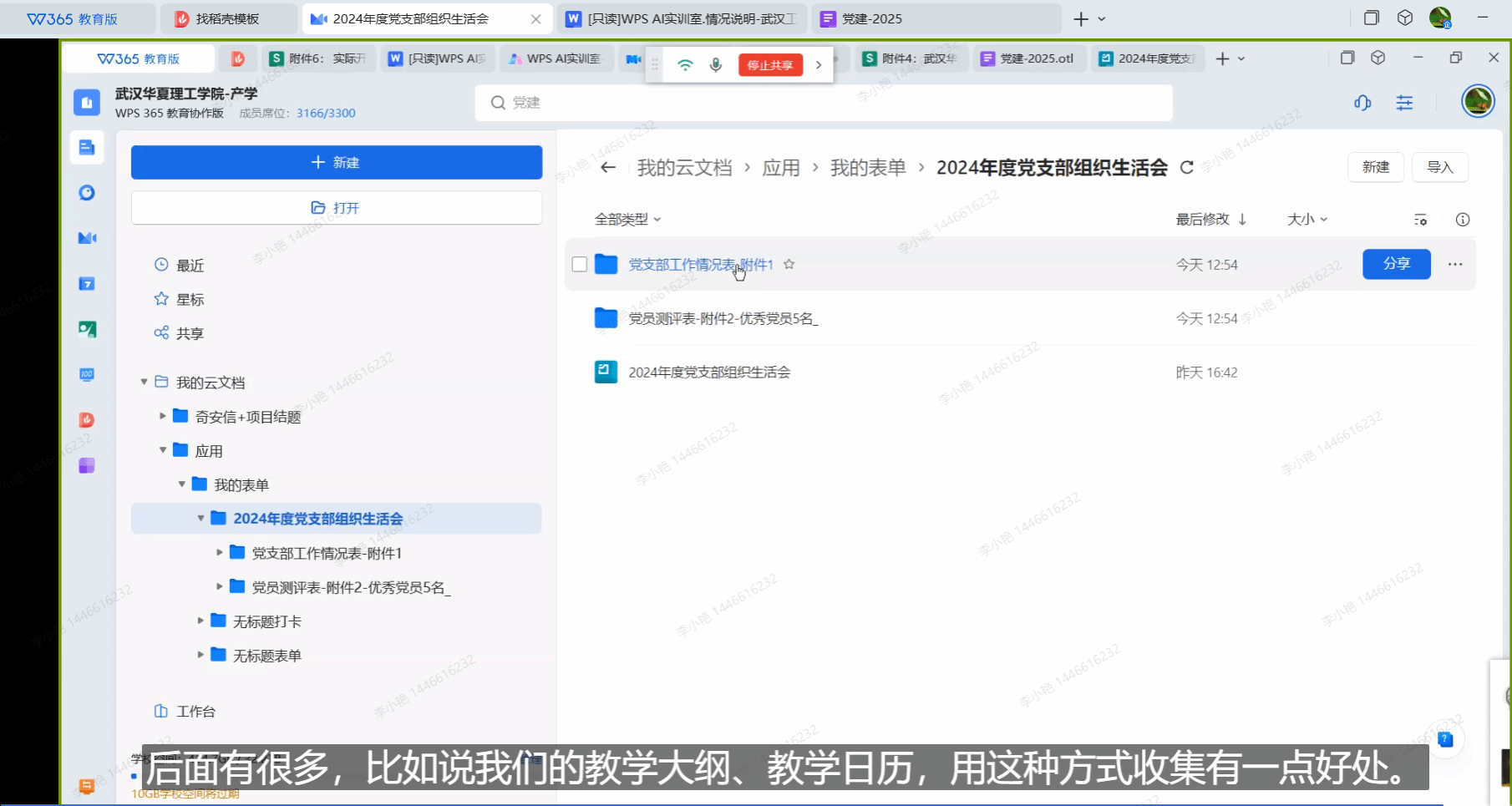Open the settings sliders icon in header

pyautogui.click(x=1404, y=103)
